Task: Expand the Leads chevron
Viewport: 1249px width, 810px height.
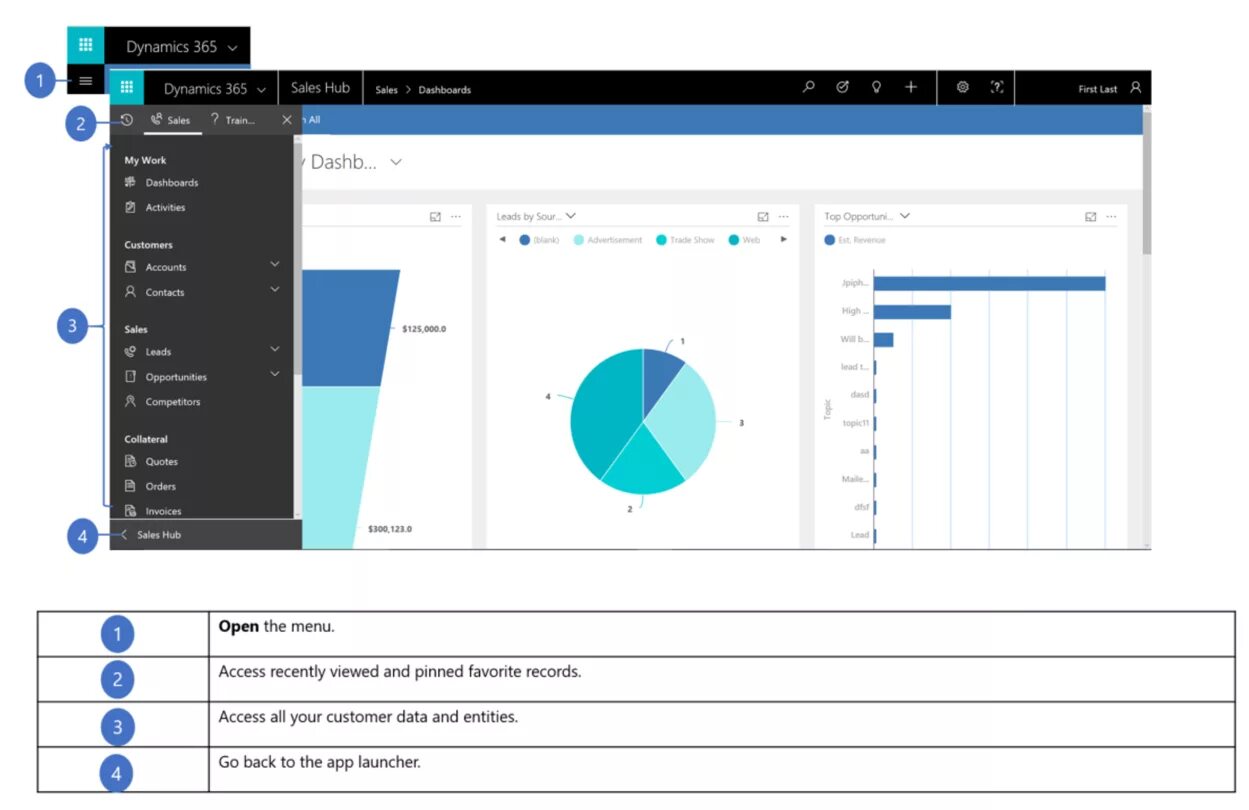Action: click(x=275, y=349)
